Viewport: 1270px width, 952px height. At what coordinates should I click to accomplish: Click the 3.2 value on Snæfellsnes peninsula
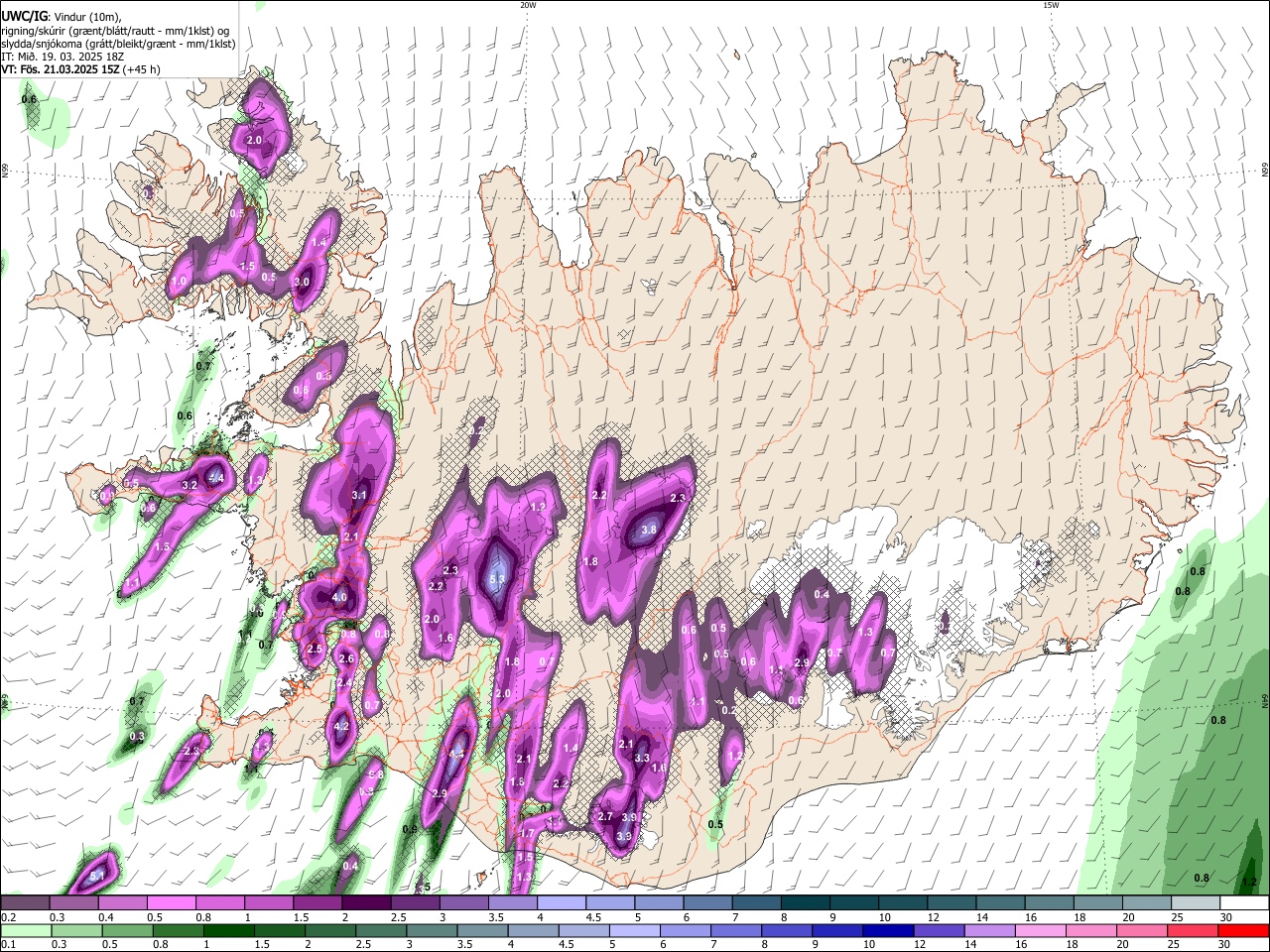click(x=190, y=485)
